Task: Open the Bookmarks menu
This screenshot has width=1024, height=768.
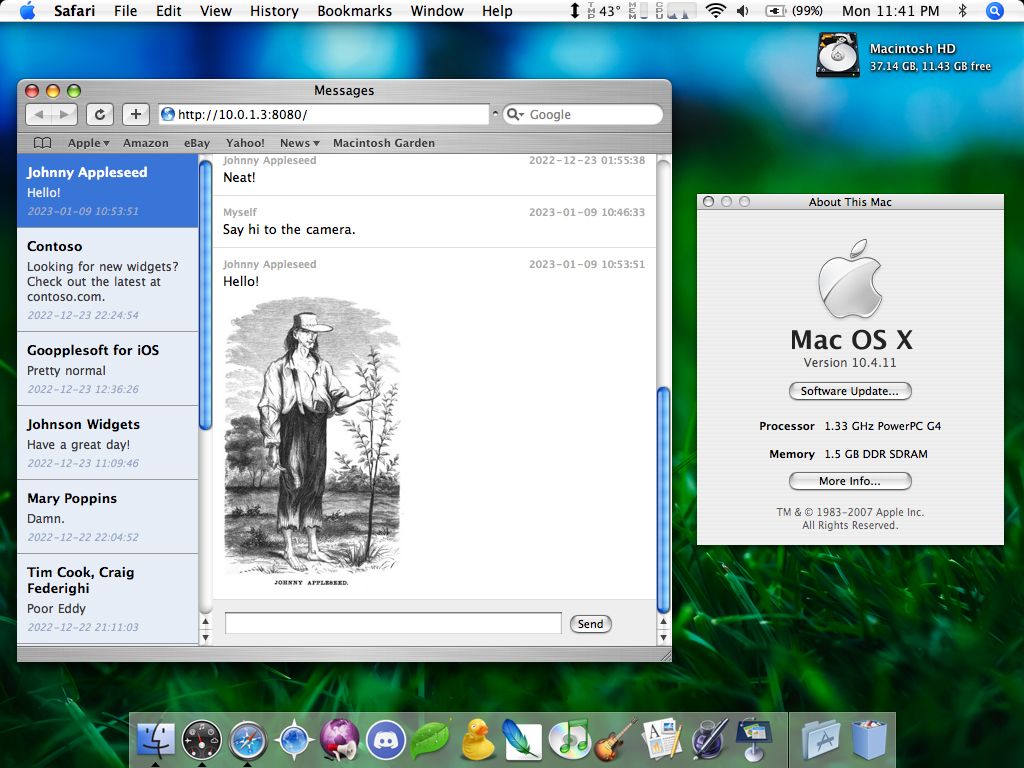Action: tap(355, 11)
